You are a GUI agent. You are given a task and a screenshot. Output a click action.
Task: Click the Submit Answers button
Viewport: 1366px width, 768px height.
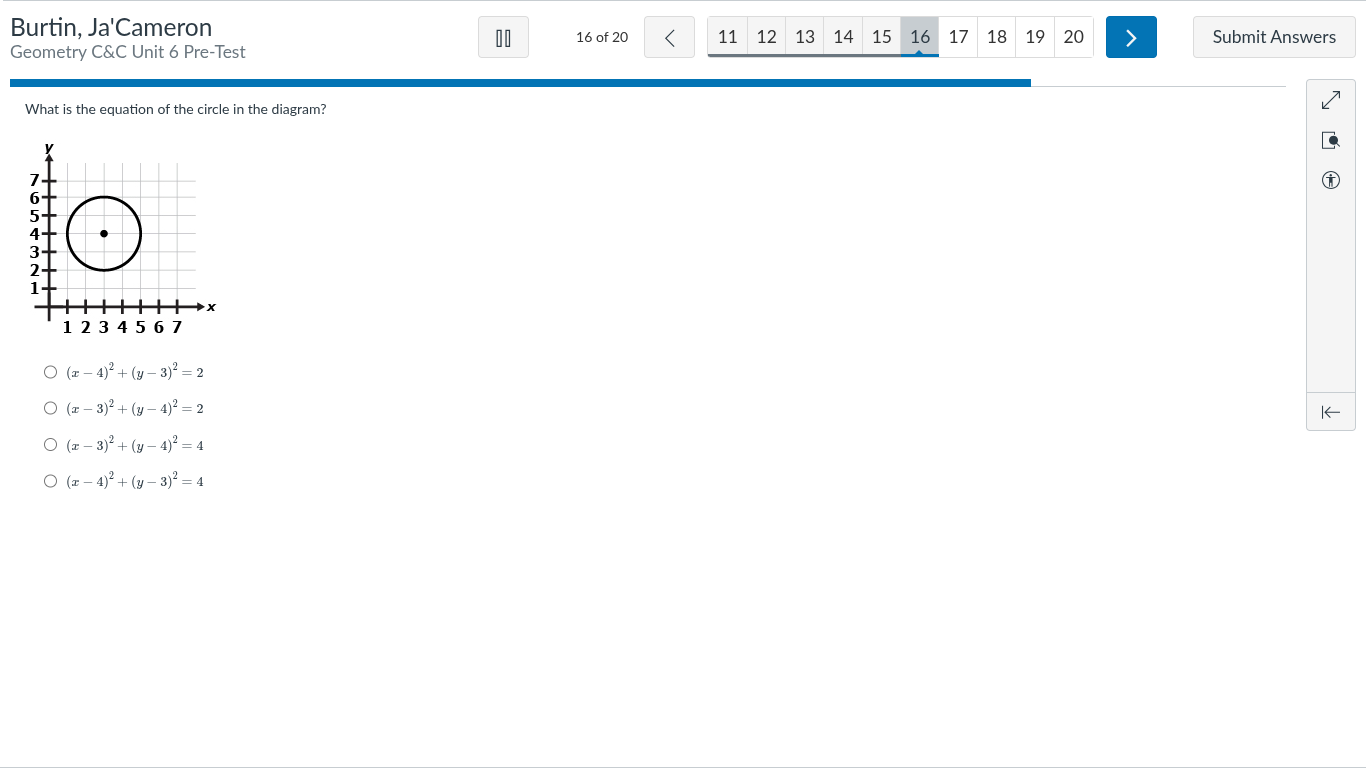(x=1274, y=37)
